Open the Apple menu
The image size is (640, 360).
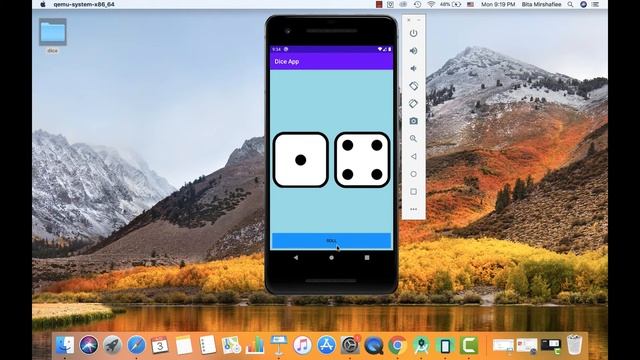click(43, 4)
